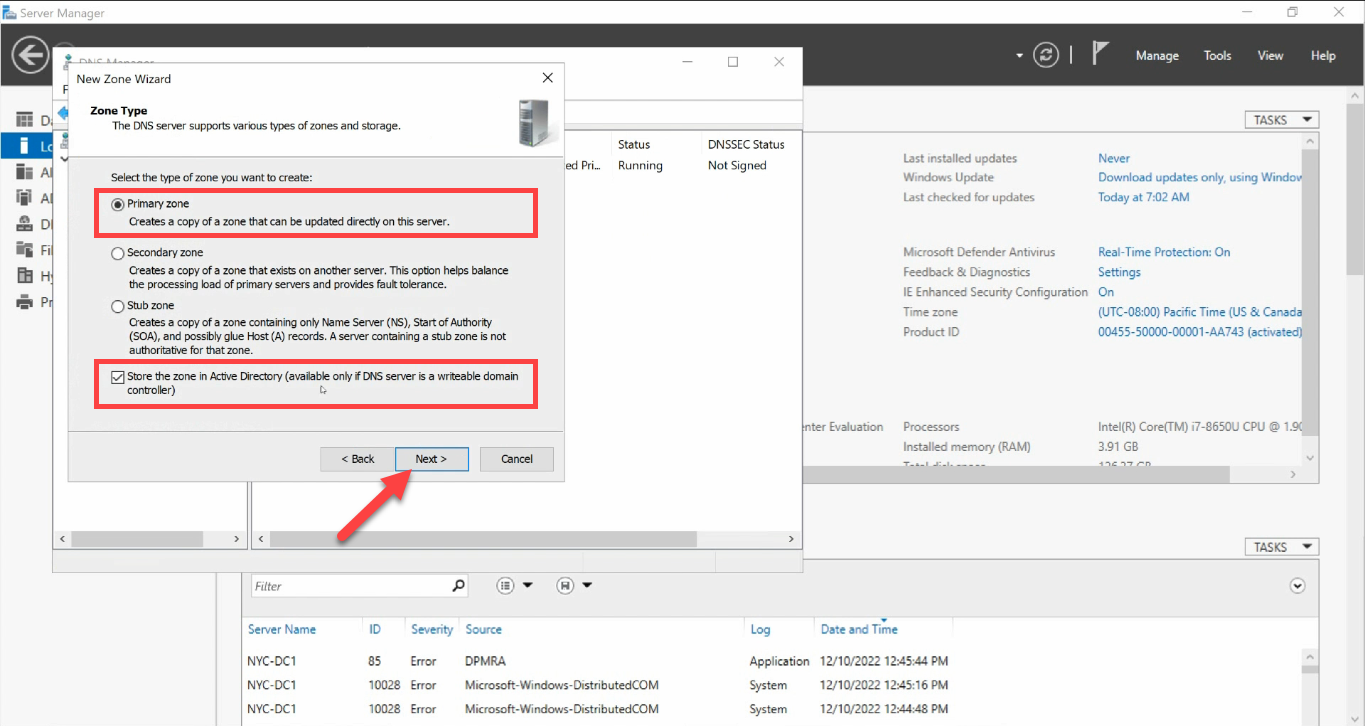This screenshot has height=726, width=1365.
Task: Open File and Storage Services sidebar icon
Action: 25,250
